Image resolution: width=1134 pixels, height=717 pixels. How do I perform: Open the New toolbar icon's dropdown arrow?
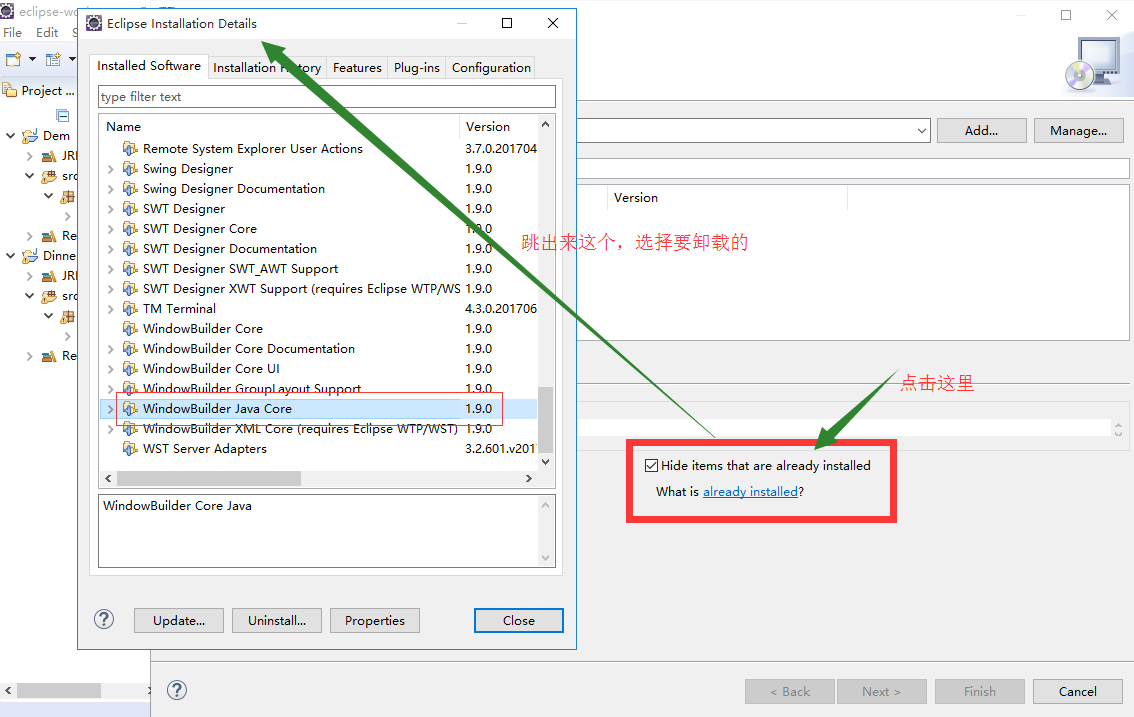click(33, 59)
